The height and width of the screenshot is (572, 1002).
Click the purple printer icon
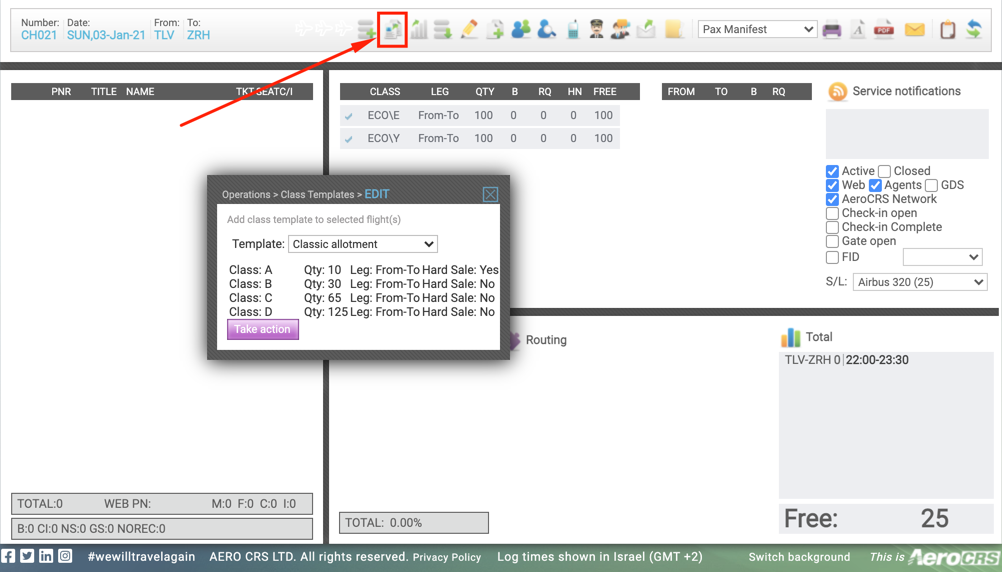click(x=832, y=29)
